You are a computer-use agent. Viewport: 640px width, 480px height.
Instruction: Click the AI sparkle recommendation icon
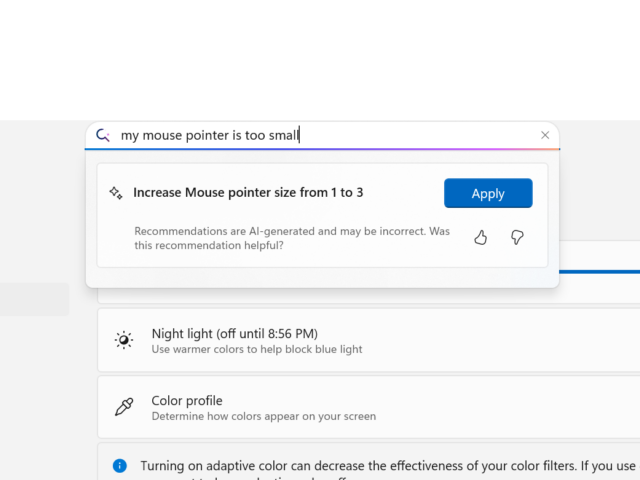116,193
